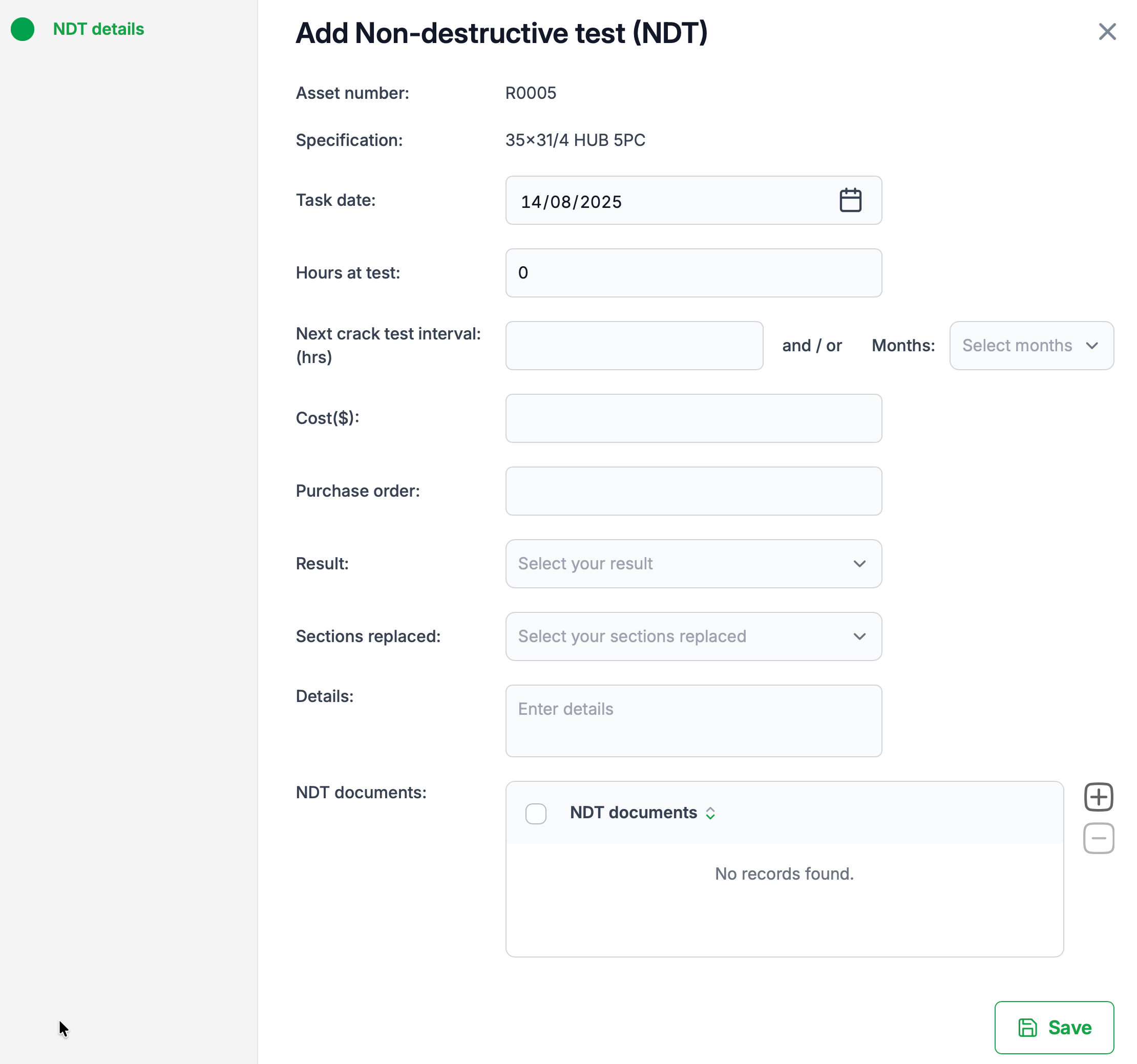Click the green NDT details step circle
Image resolution: width=1137 pixels, height=1064 pixels.
click(23, 29)
